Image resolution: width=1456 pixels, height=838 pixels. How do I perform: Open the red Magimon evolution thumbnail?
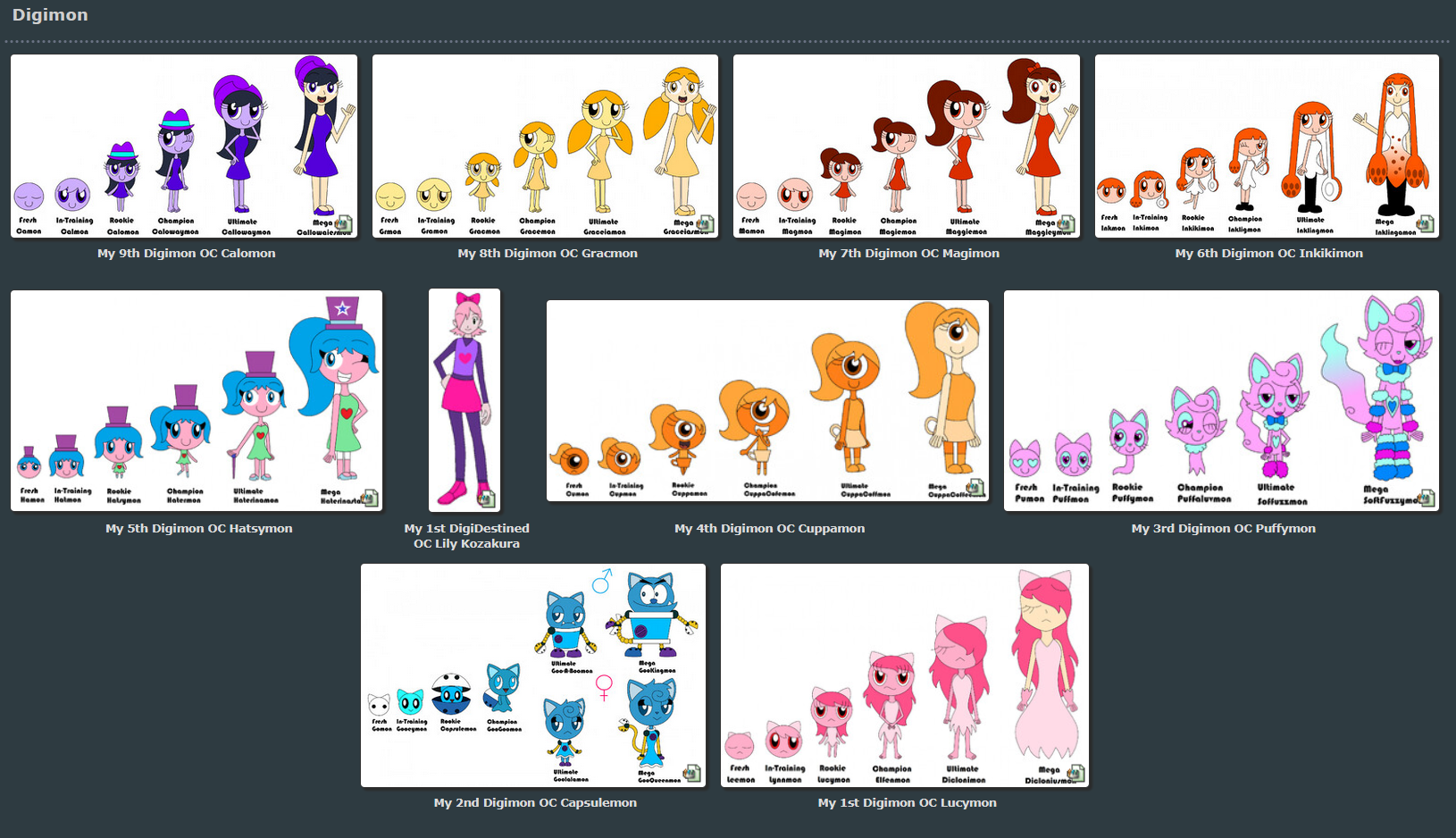907,147
